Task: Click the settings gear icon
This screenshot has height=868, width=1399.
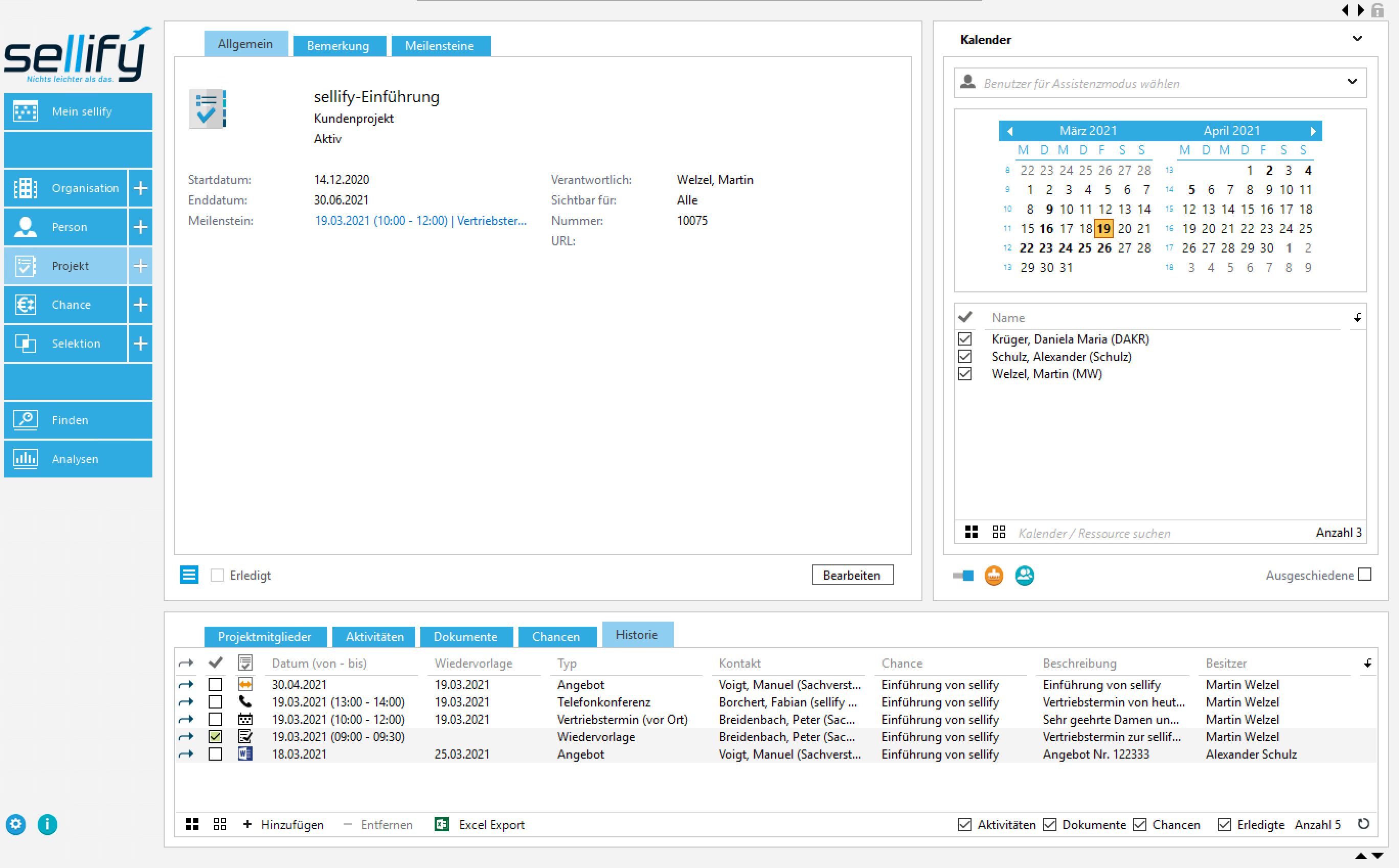Action: [16, 825]
